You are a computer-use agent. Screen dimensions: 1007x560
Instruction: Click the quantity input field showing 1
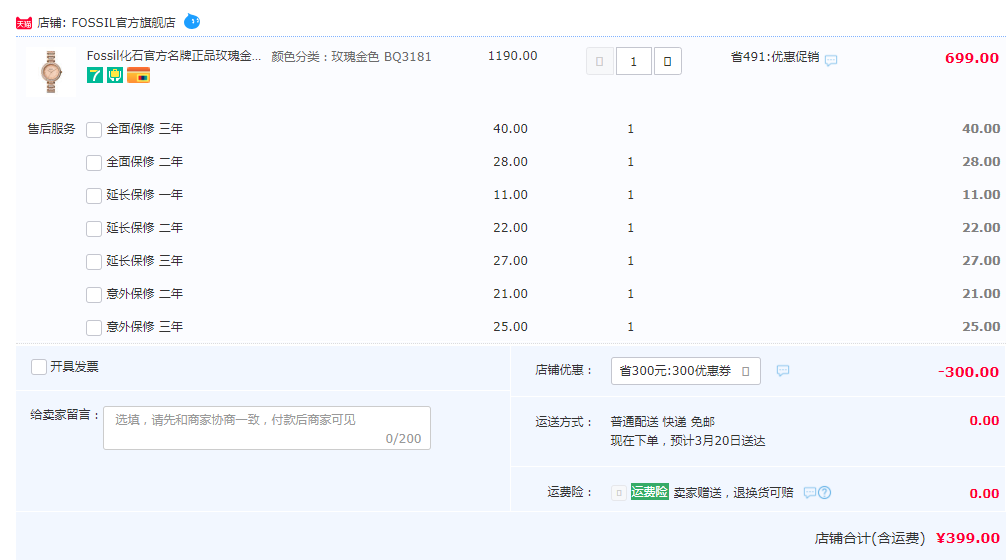(x=634, y=62)
